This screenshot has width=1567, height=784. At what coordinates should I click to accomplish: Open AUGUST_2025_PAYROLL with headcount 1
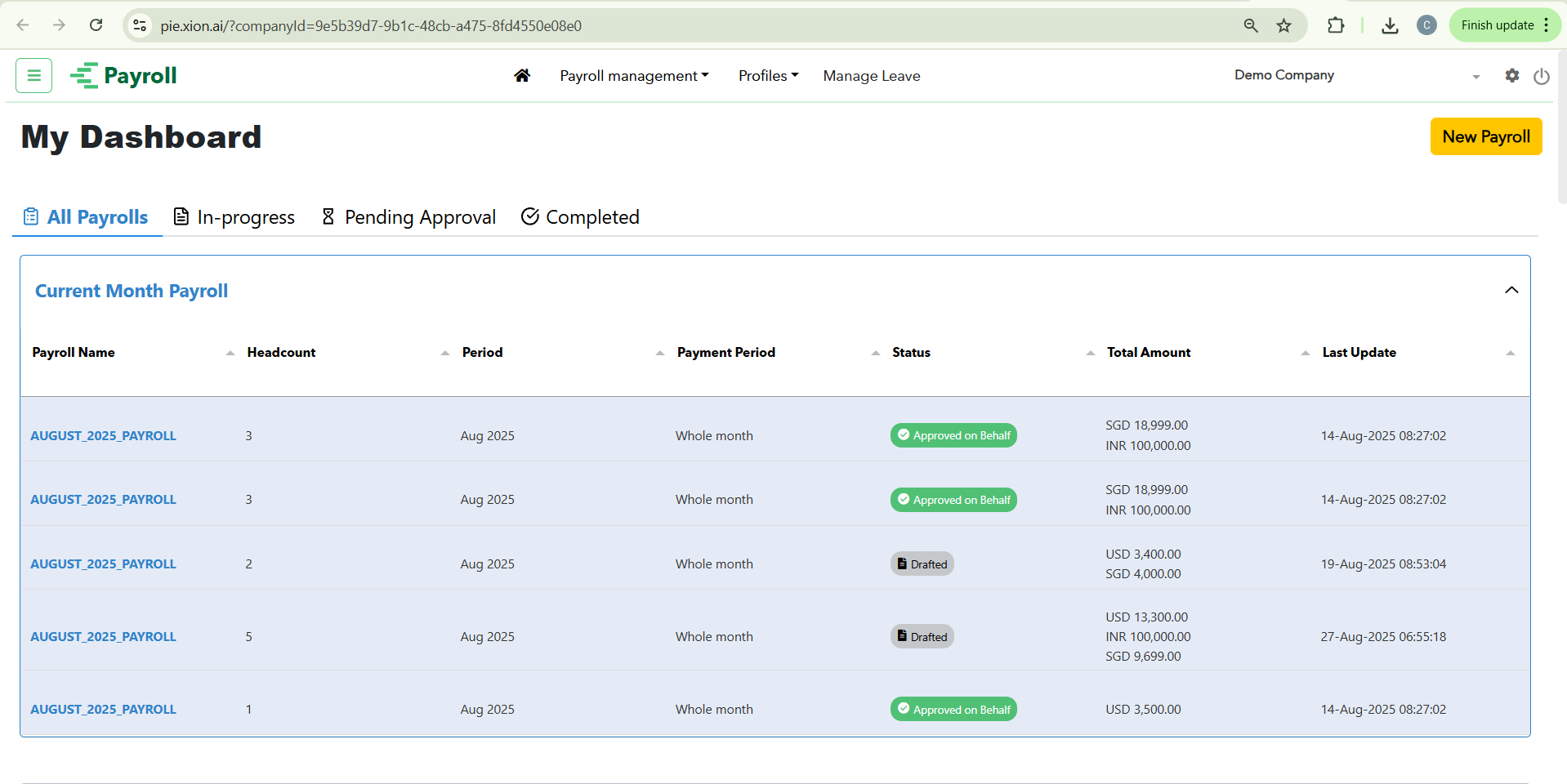(x=103, y=710)
